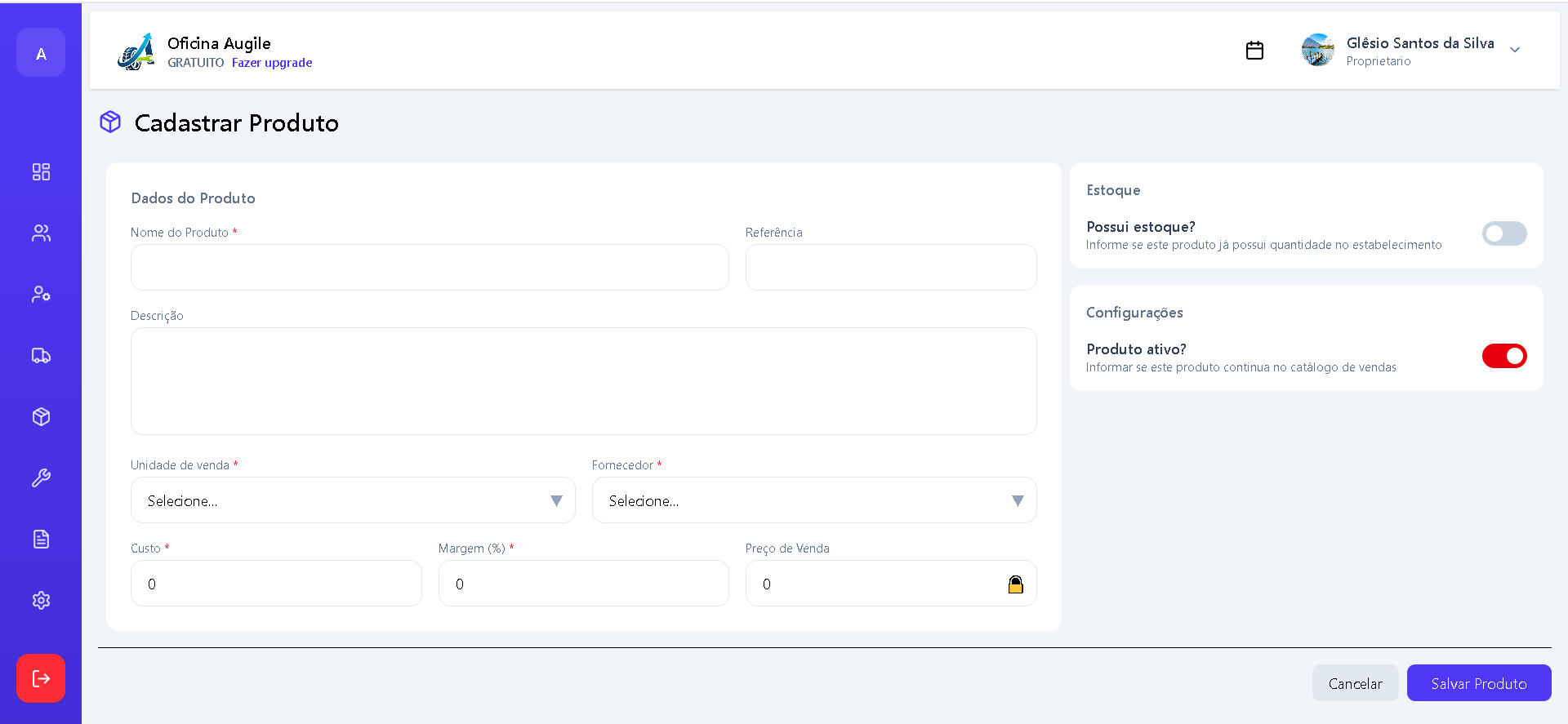Image resolution: width=1568 pixels, height=724 pixels.
Task: Expand the user account chevron menu
Action: tap(1515, 50)
